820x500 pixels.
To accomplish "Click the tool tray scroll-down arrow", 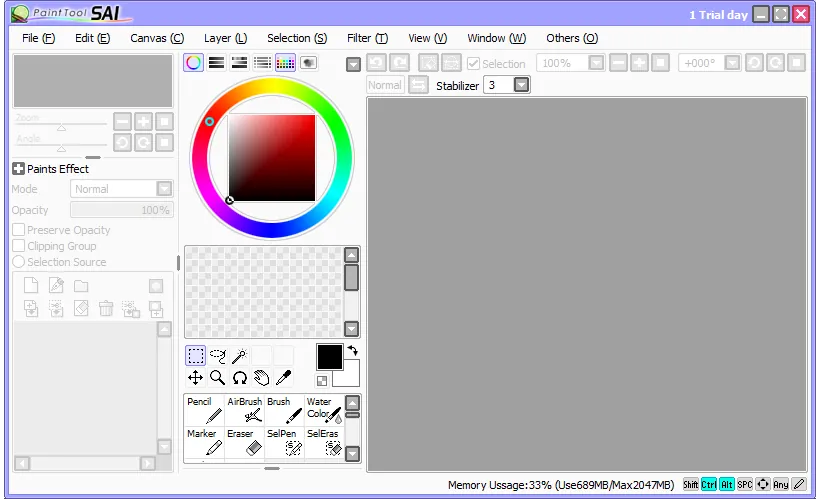I will 353,453.
